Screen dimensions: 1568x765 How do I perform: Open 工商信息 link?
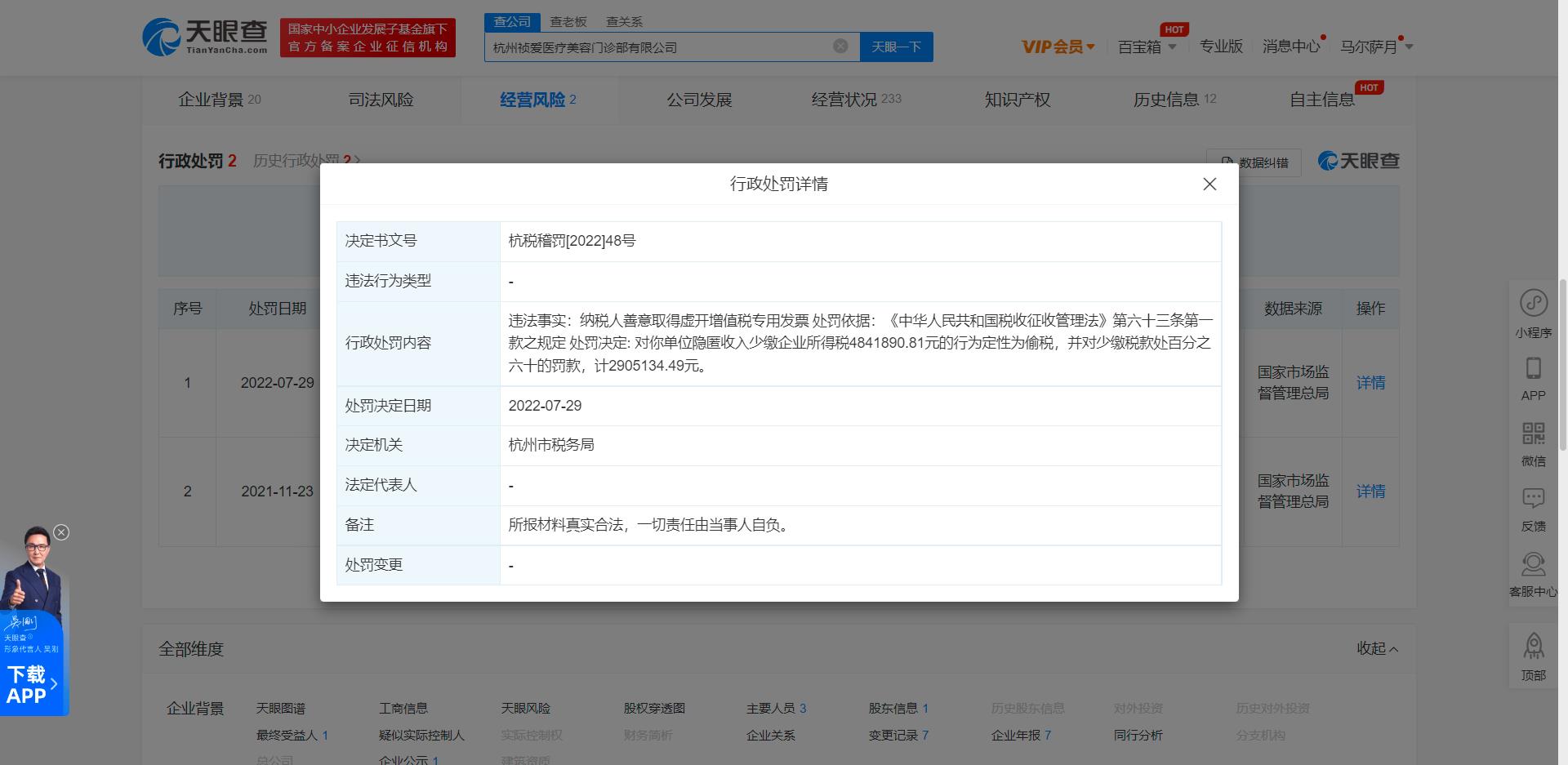point(403,709)
